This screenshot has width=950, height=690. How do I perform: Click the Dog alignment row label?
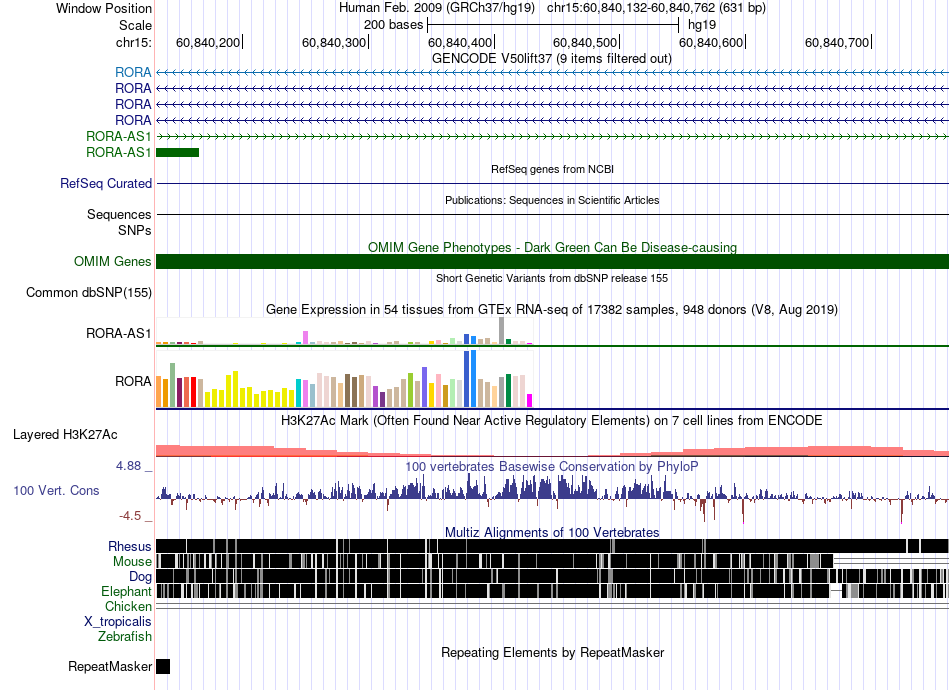coord(140,577)
